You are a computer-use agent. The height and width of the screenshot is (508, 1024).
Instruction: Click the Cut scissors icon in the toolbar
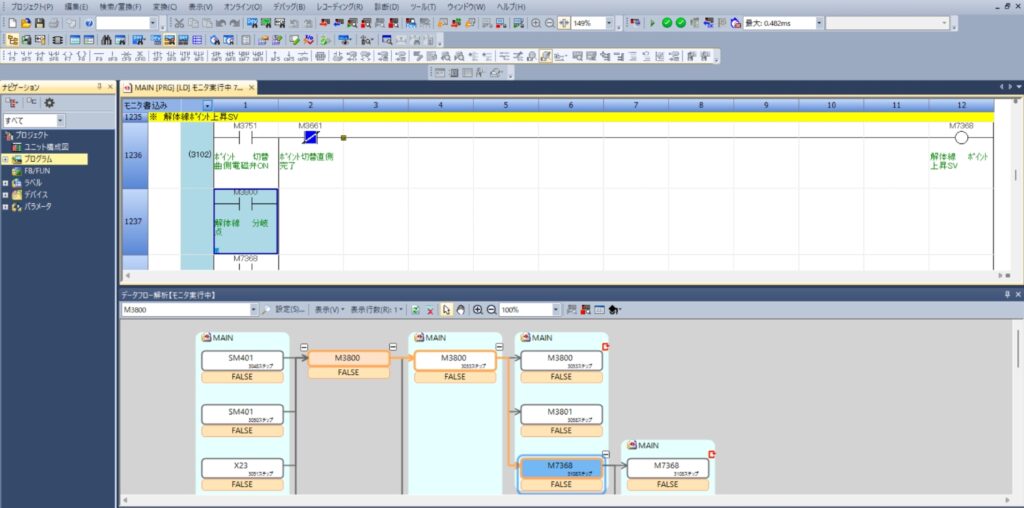179,22
